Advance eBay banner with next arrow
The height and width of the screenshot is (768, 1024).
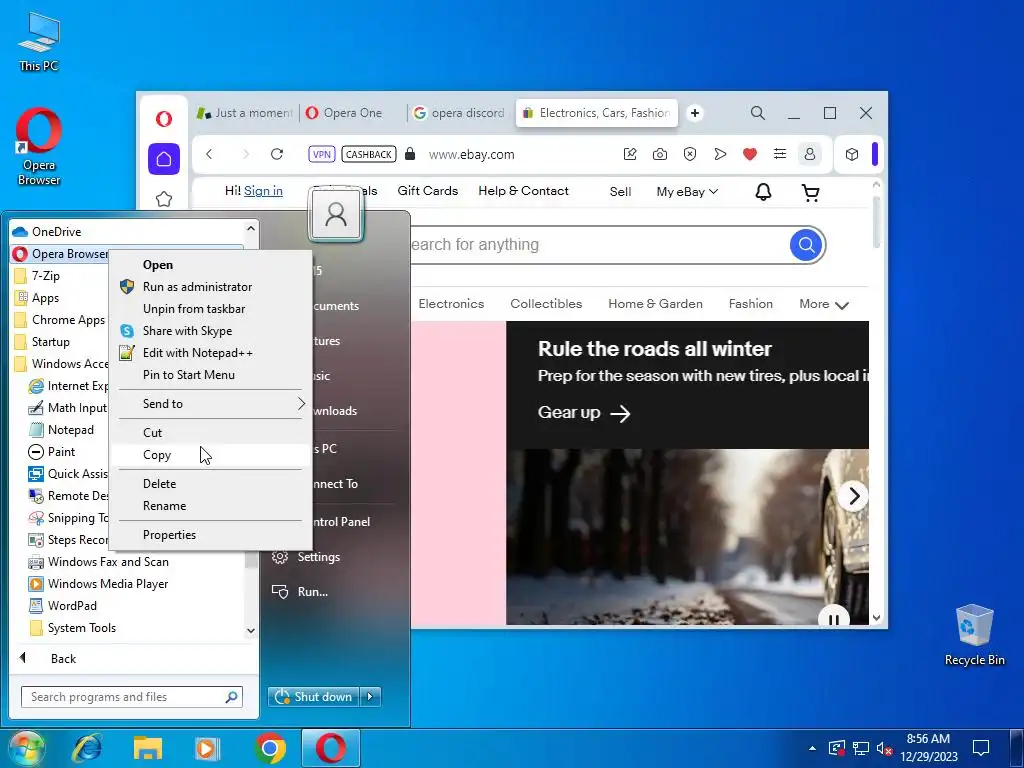[854, 496]
